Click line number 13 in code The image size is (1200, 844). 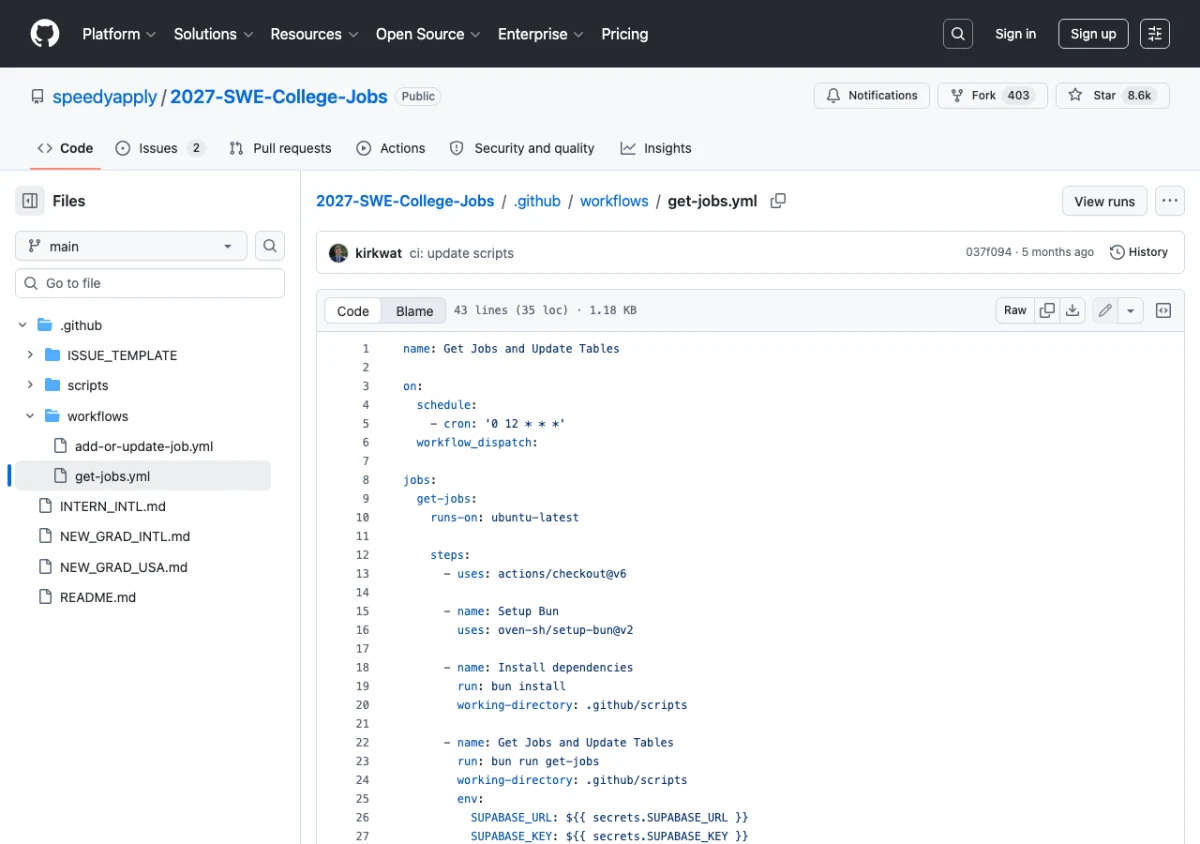[362, 574]
